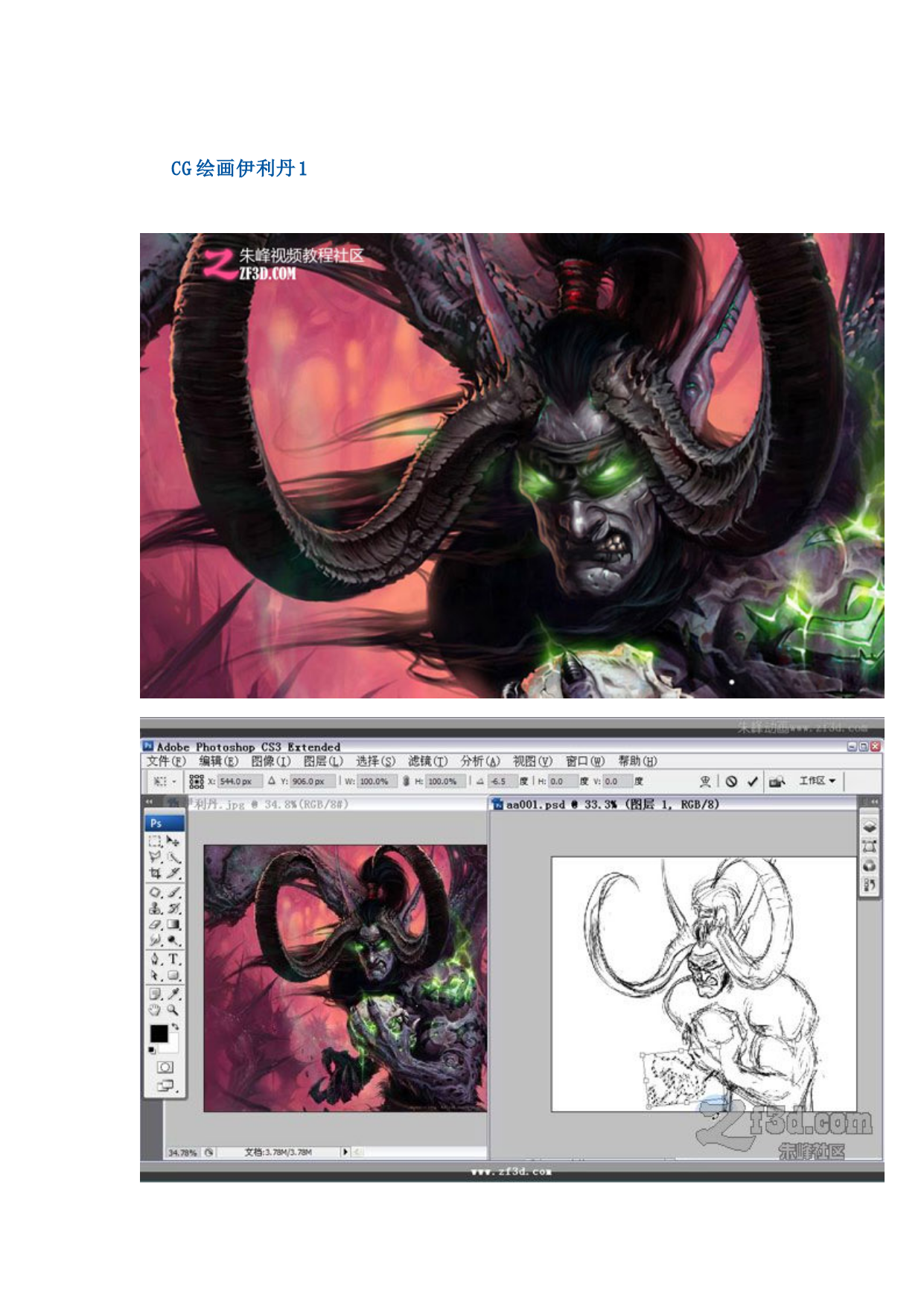This screenshot has height=1306, width=924.
Task: Select the Healing Brush tool
Action: 155,892
